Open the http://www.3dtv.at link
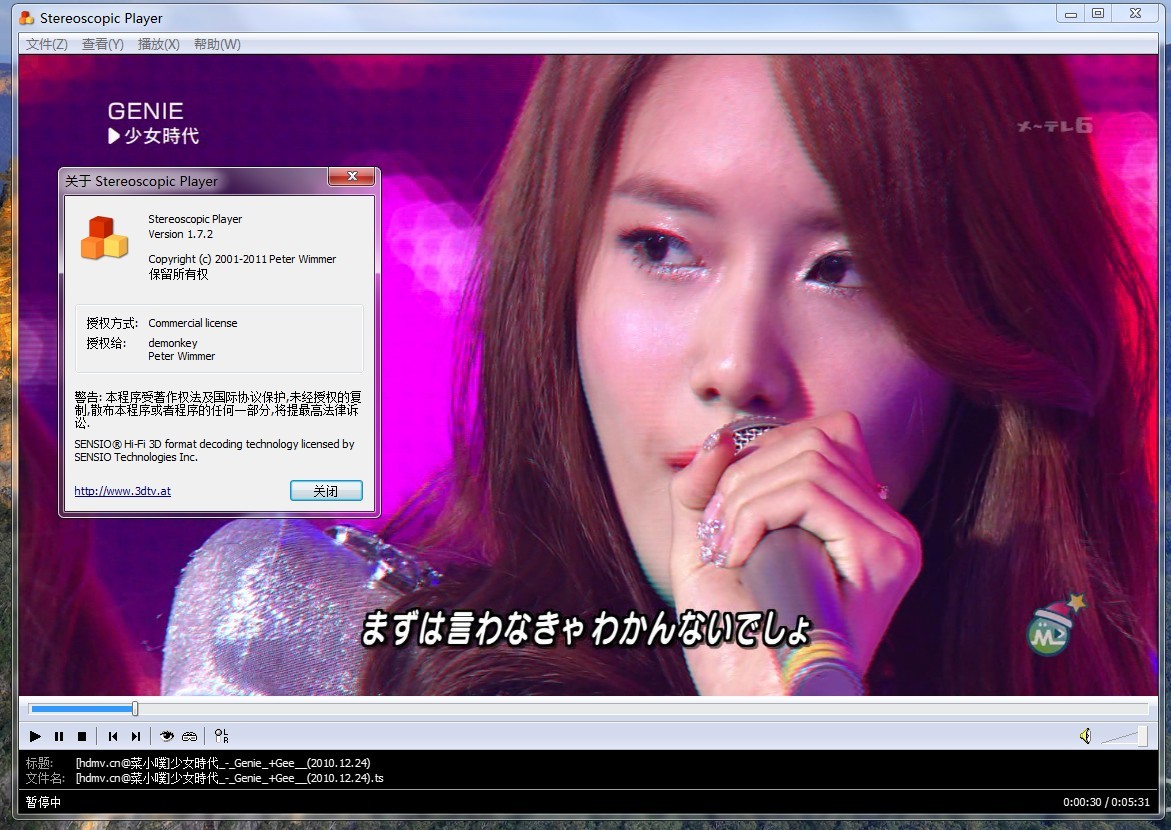 coord(122,491)
